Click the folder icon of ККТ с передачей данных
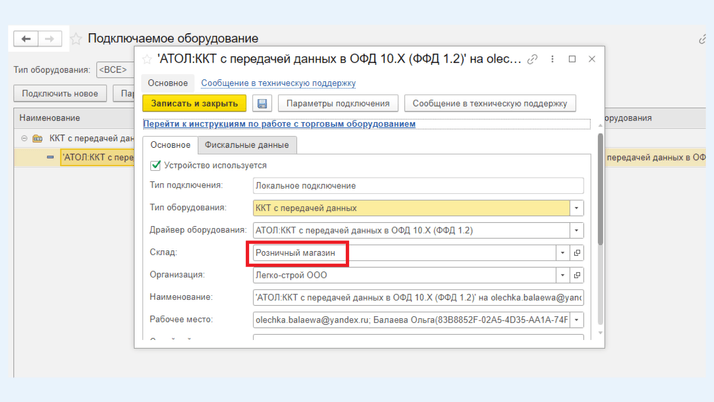 [38, 138]
